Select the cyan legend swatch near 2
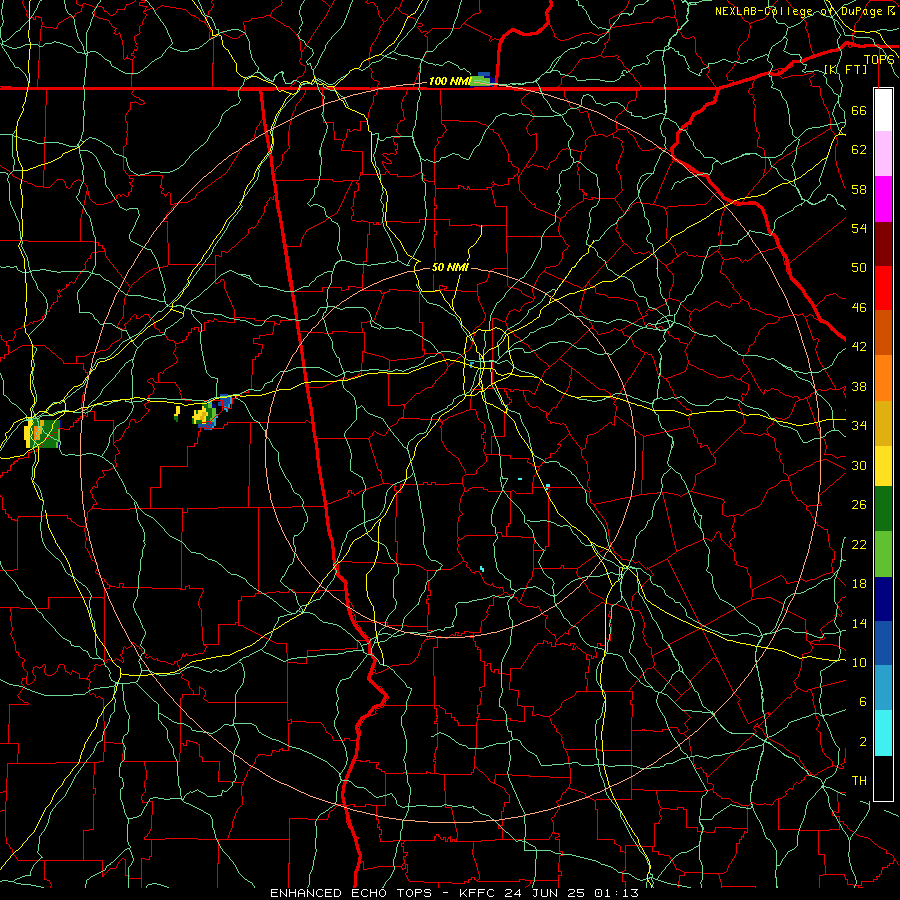The height and width of the screenshot is (900, 900). [x=883, y=733]
